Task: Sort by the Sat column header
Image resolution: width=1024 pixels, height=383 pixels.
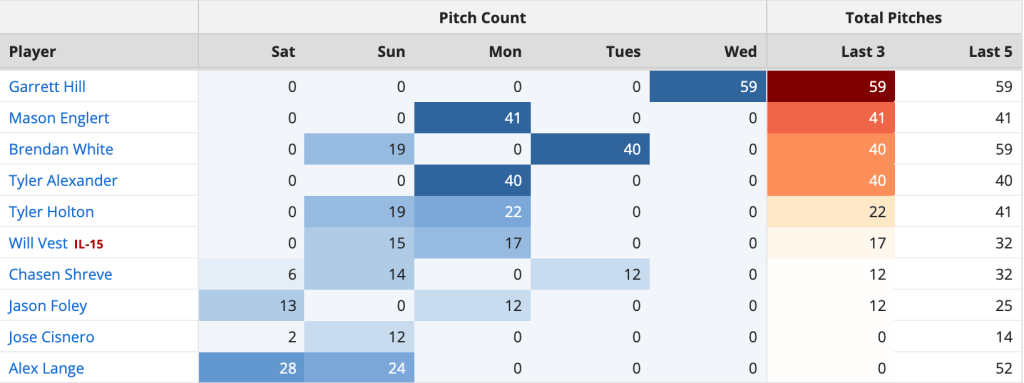Action: pyautogui.click(x=283, y=52)
